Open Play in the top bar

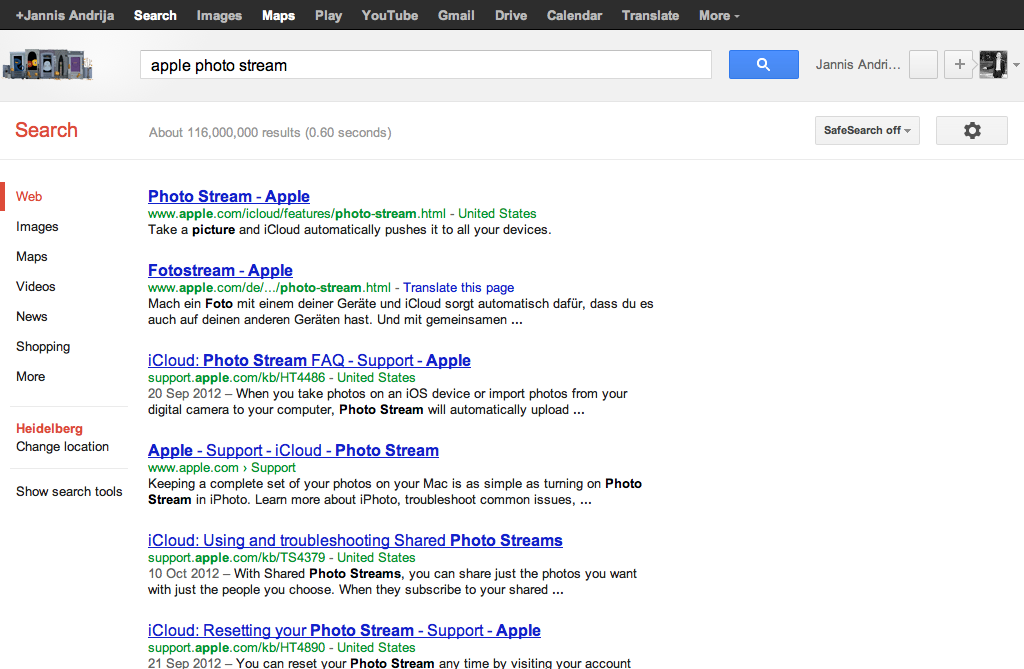(328, 16)
